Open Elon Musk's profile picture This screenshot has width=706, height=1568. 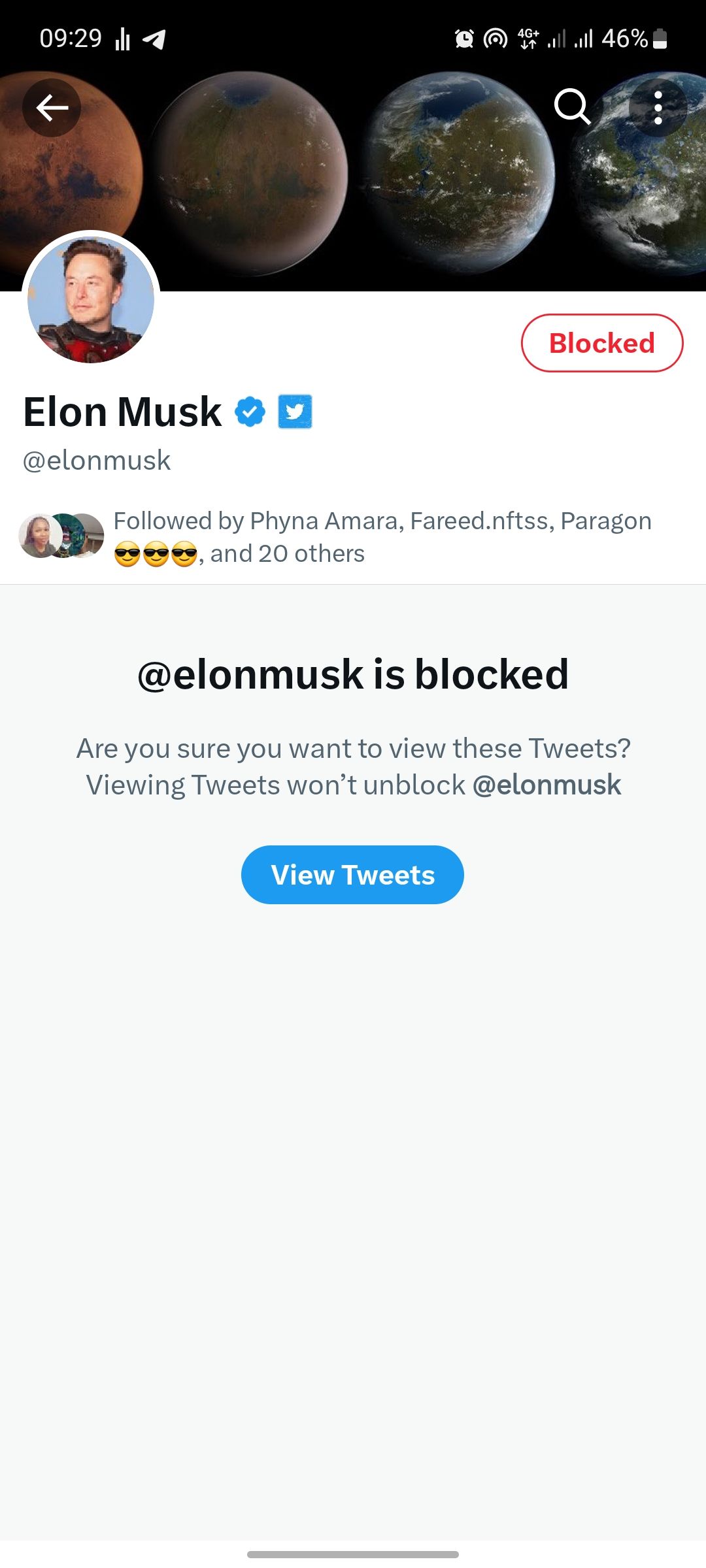pyautogui.click(x=91, y=299)
